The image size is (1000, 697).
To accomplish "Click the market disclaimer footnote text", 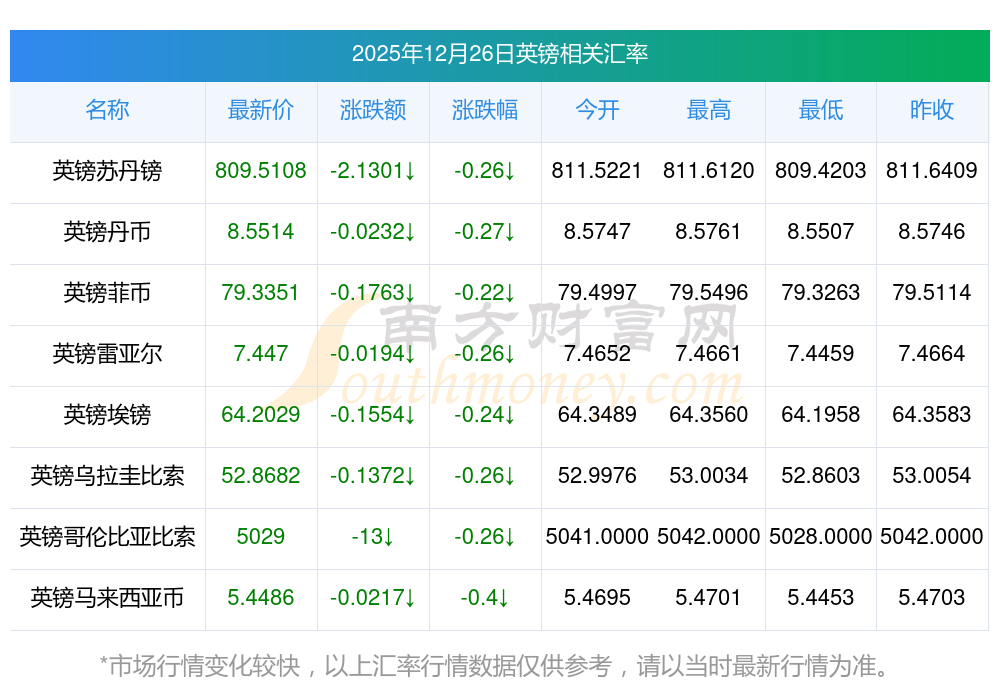I will pyautogui.click(x=495, y=666).
